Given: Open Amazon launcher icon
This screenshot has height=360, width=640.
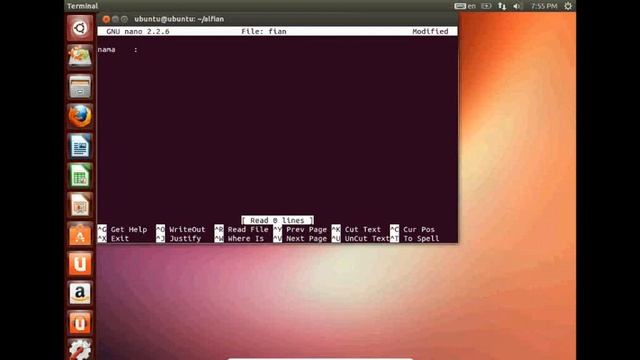Looking at the screenshot, I should [80, 293].
